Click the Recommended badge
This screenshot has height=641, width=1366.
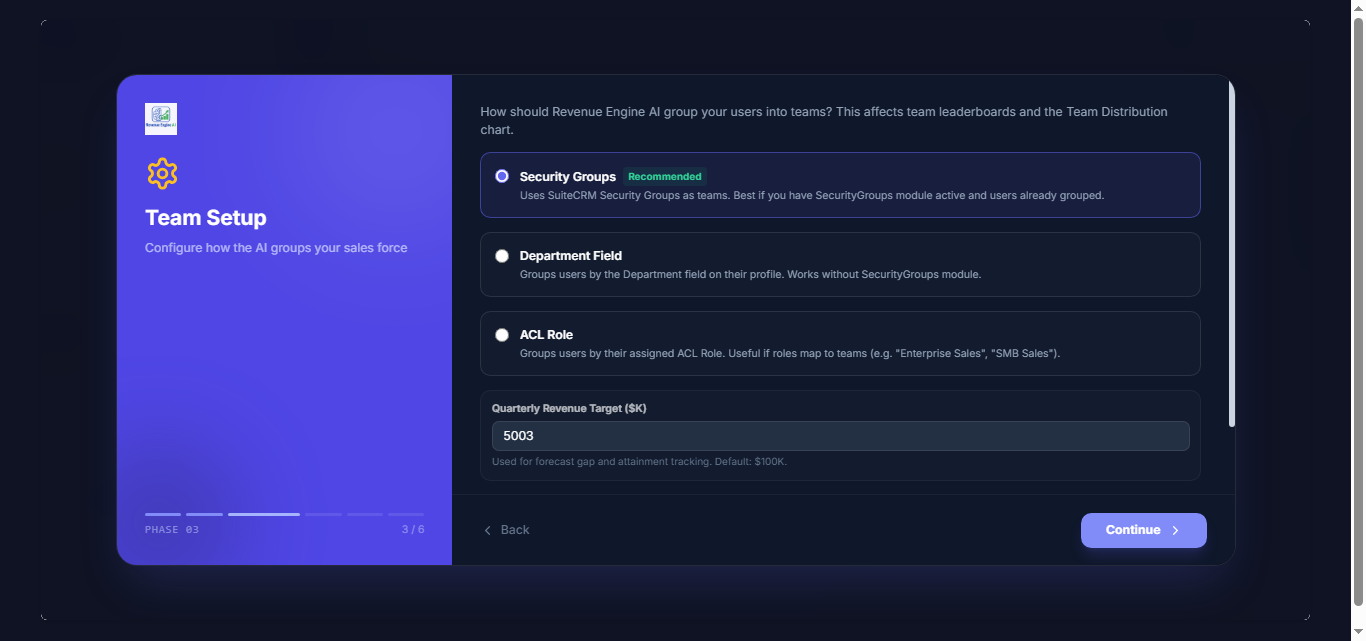coord(665,176)
